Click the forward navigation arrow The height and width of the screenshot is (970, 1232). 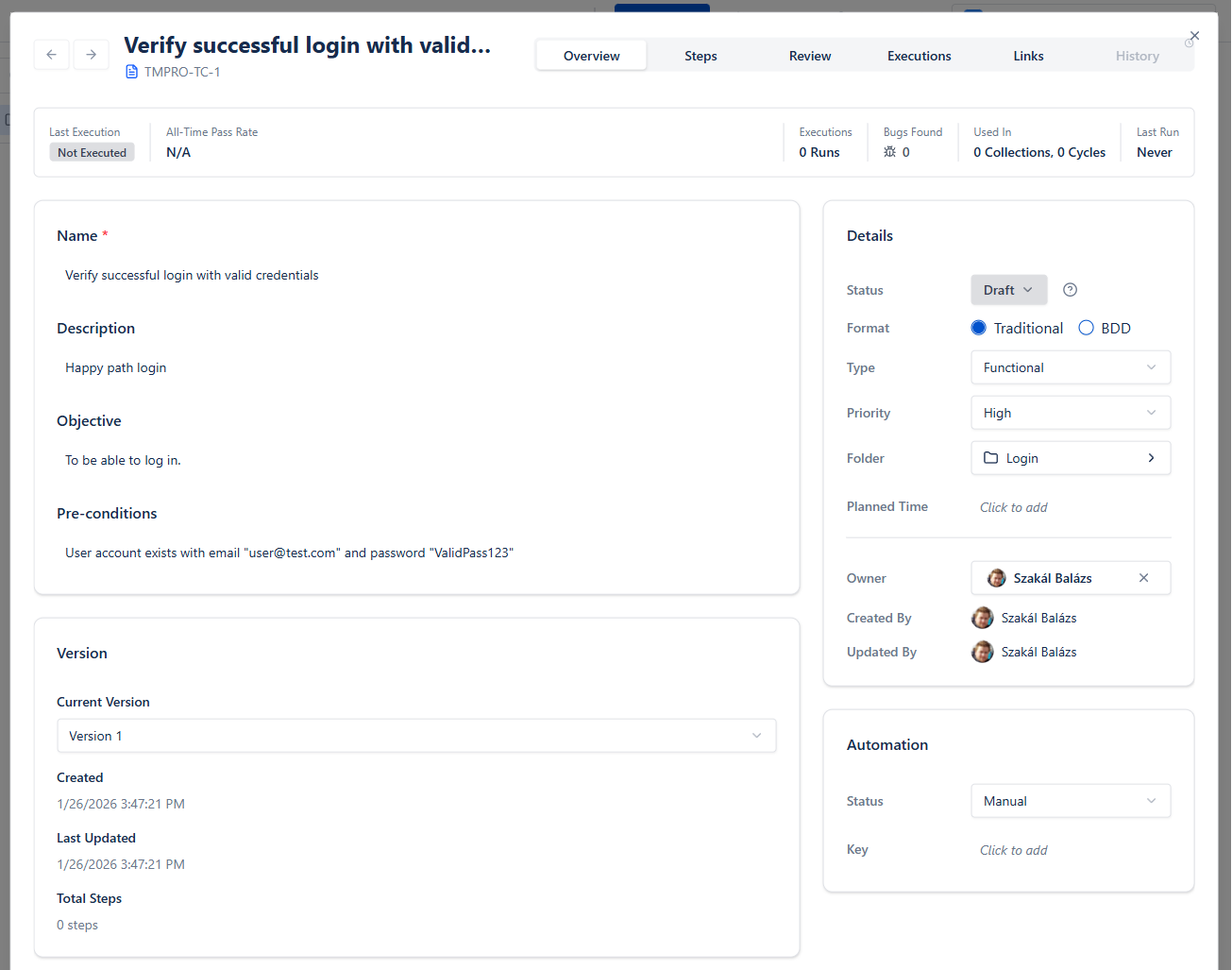pyautogui.click(x=91, y=55)
